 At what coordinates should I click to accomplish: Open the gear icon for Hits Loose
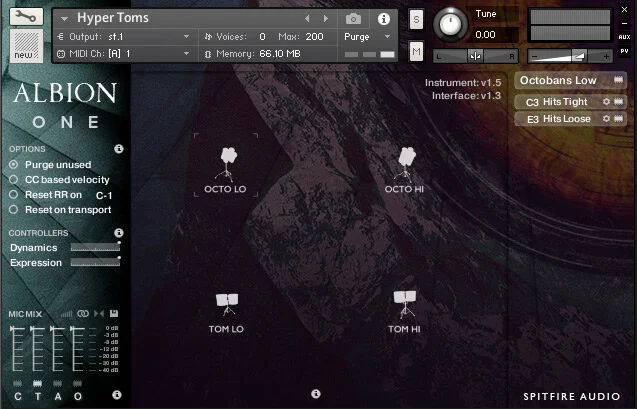[606, 119]
